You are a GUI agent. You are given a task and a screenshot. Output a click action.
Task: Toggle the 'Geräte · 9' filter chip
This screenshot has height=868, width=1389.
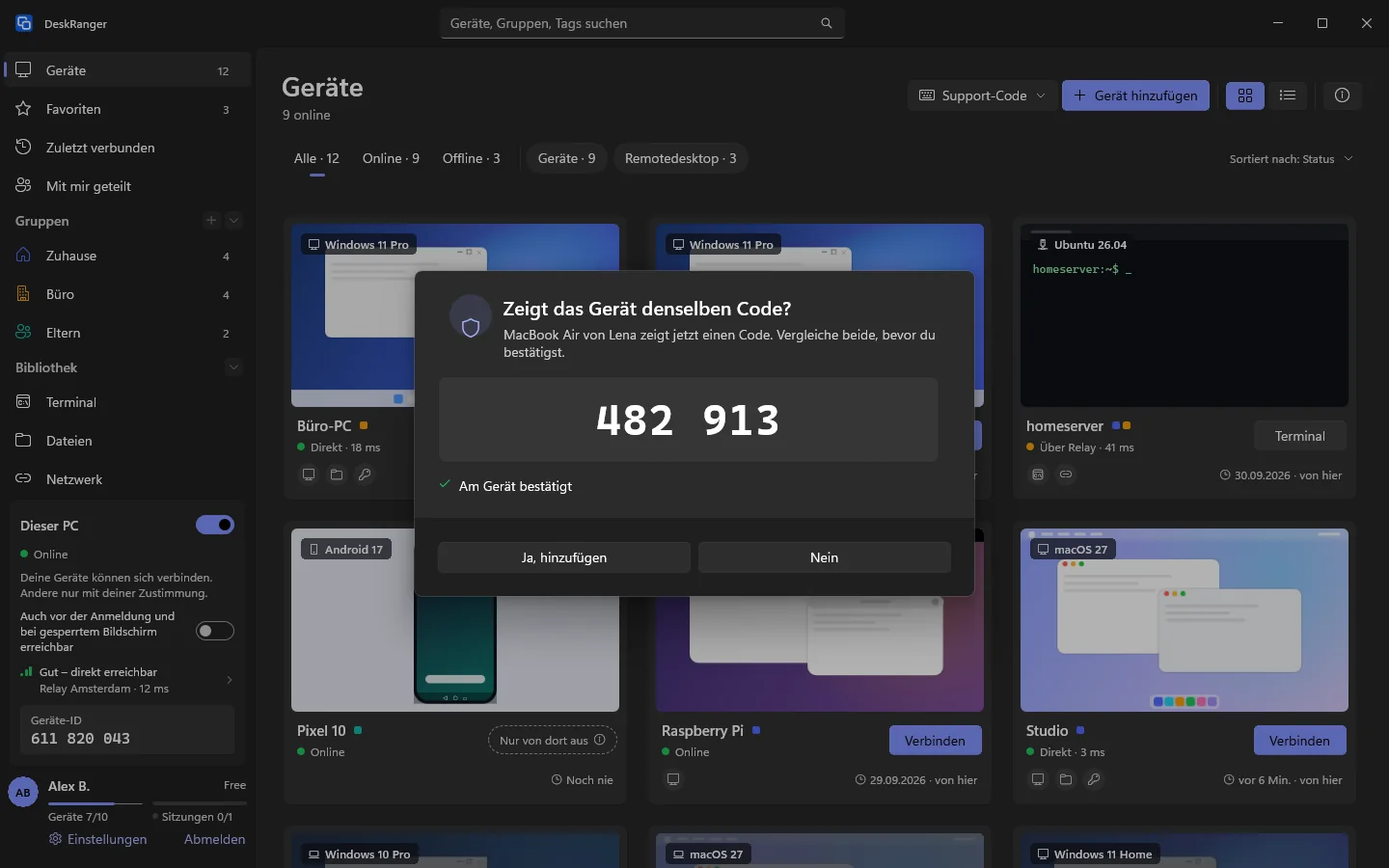point(567,158)
